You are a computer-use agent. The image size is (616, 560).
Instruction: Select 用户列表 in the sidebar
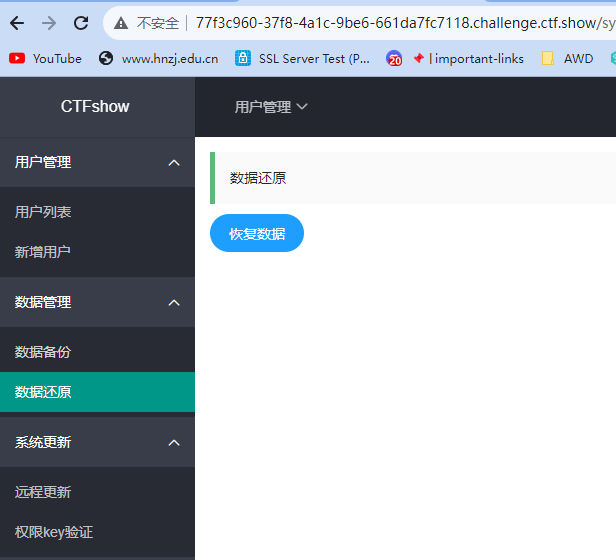97,212
